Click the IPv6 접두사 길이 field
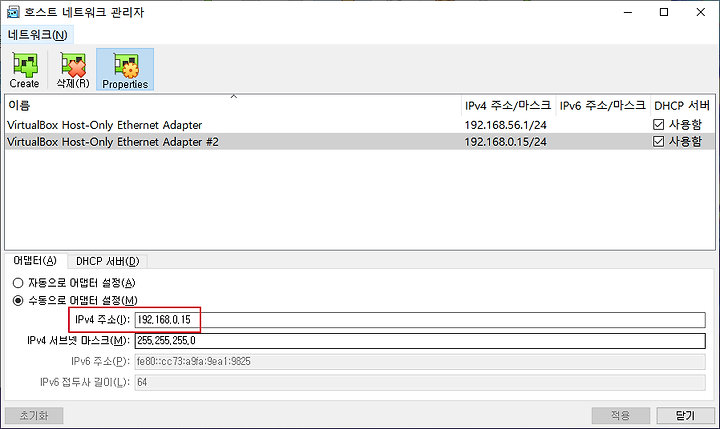 (x=420, y=382)
